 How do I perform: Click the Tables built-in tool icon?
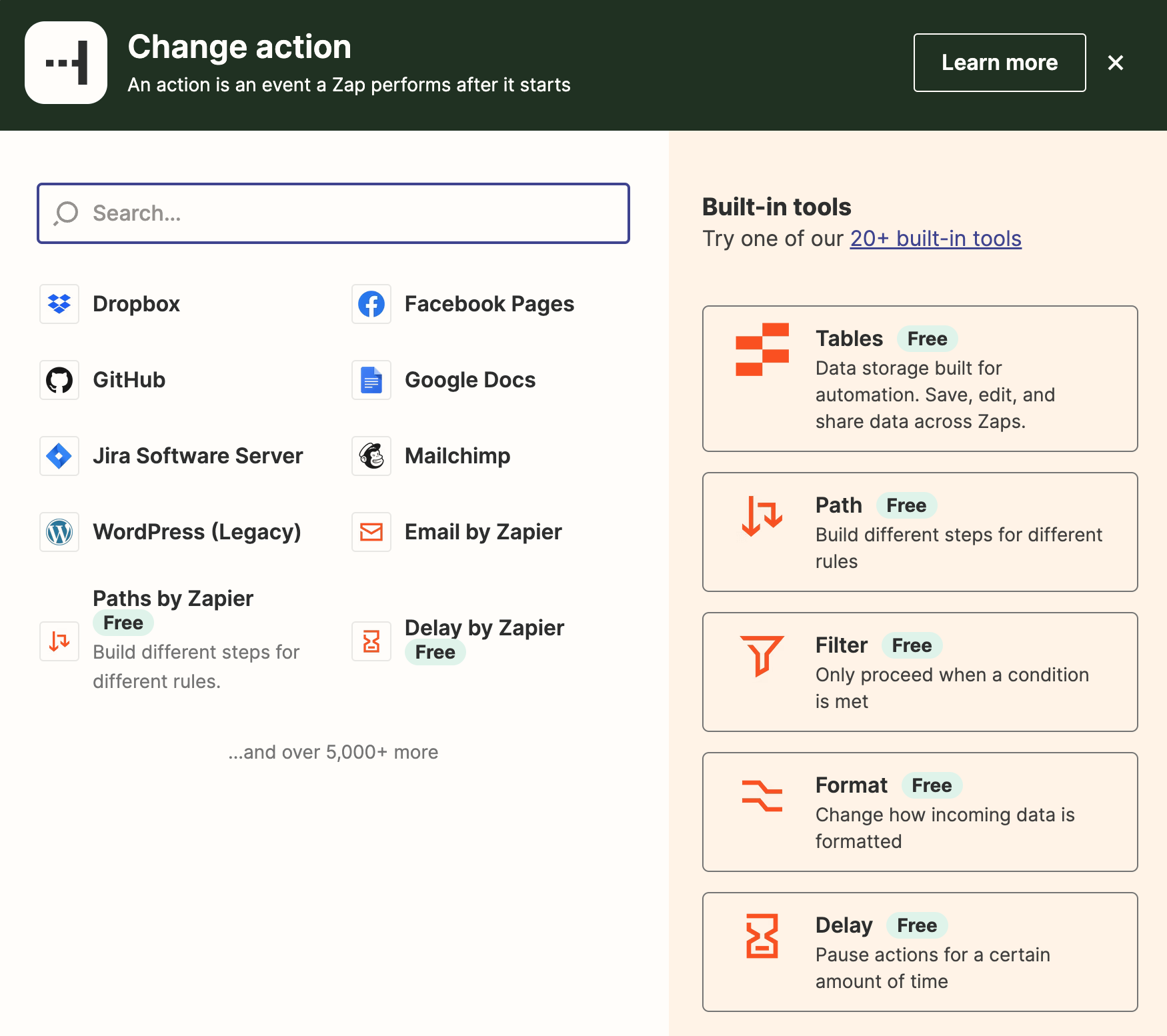pyautogui.click(x=762, y=349)
